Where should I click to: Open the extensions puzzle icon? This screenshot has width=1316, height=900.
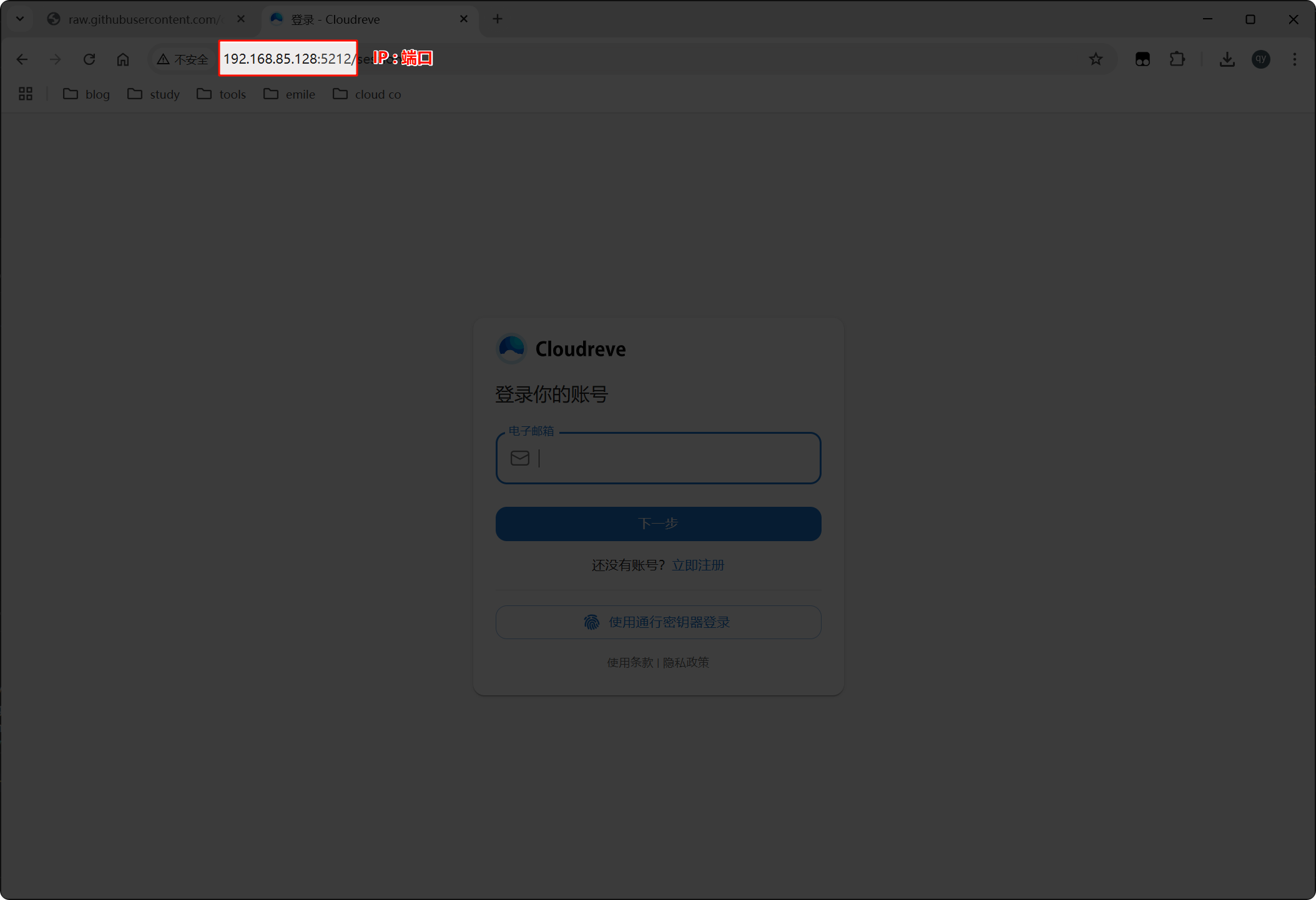[1177, 59]
